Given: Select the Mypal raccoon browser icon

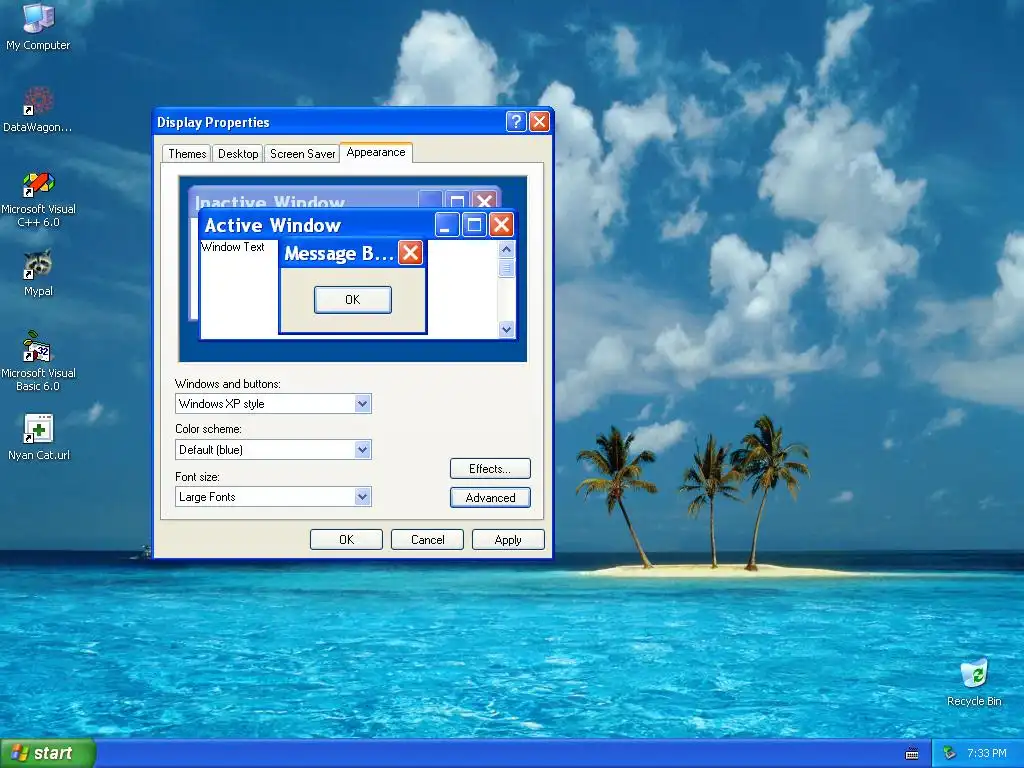Looking at the screenshot, I should (x=38, y=273).
